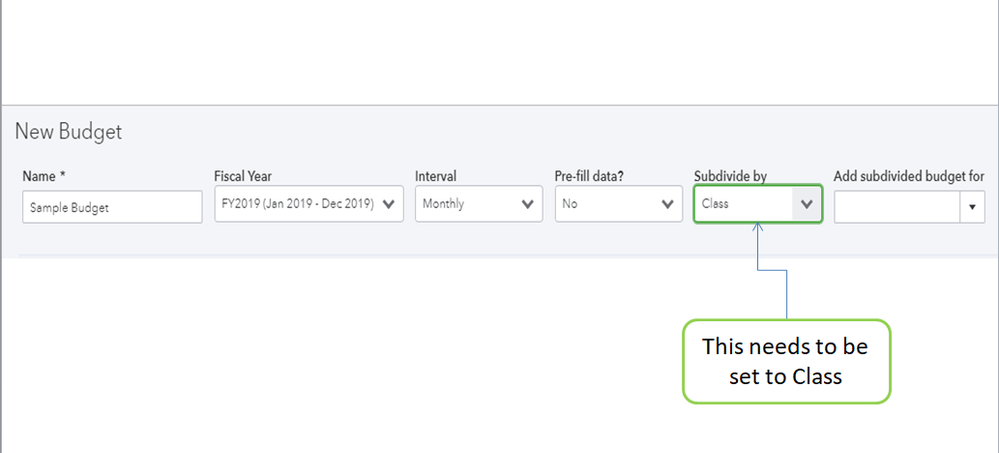Open the Pre-fill data chevron arrow

click(x=669, y=204)
